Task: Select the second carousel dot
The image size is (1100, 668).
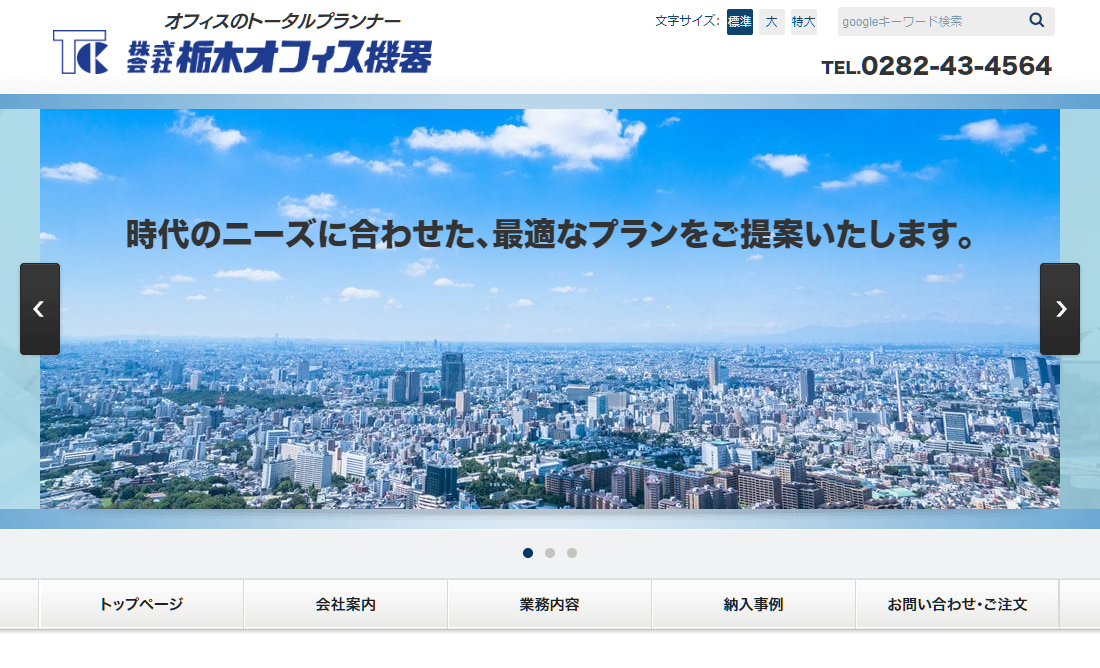Action: pos(550,552)
